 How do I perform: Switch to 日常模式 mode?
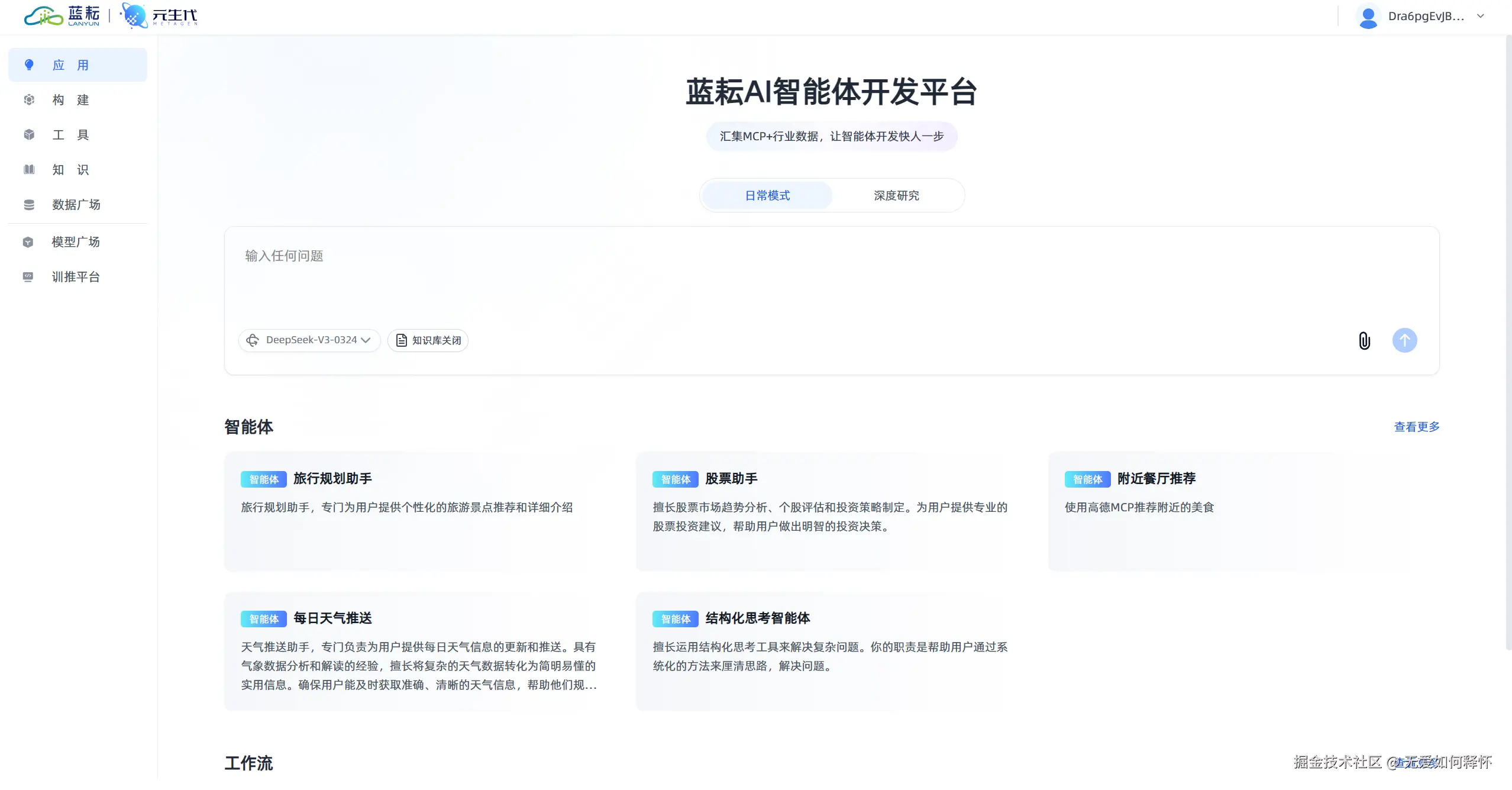pos(767,196)
